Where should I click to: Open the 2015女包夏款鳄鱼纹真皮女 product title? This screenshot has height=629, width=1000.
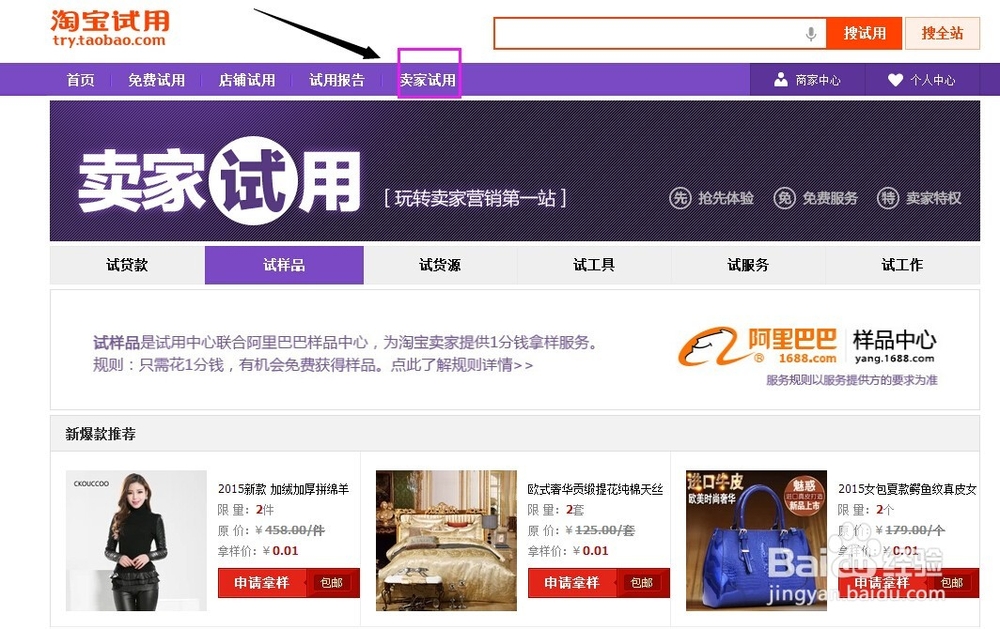(908, 489)
